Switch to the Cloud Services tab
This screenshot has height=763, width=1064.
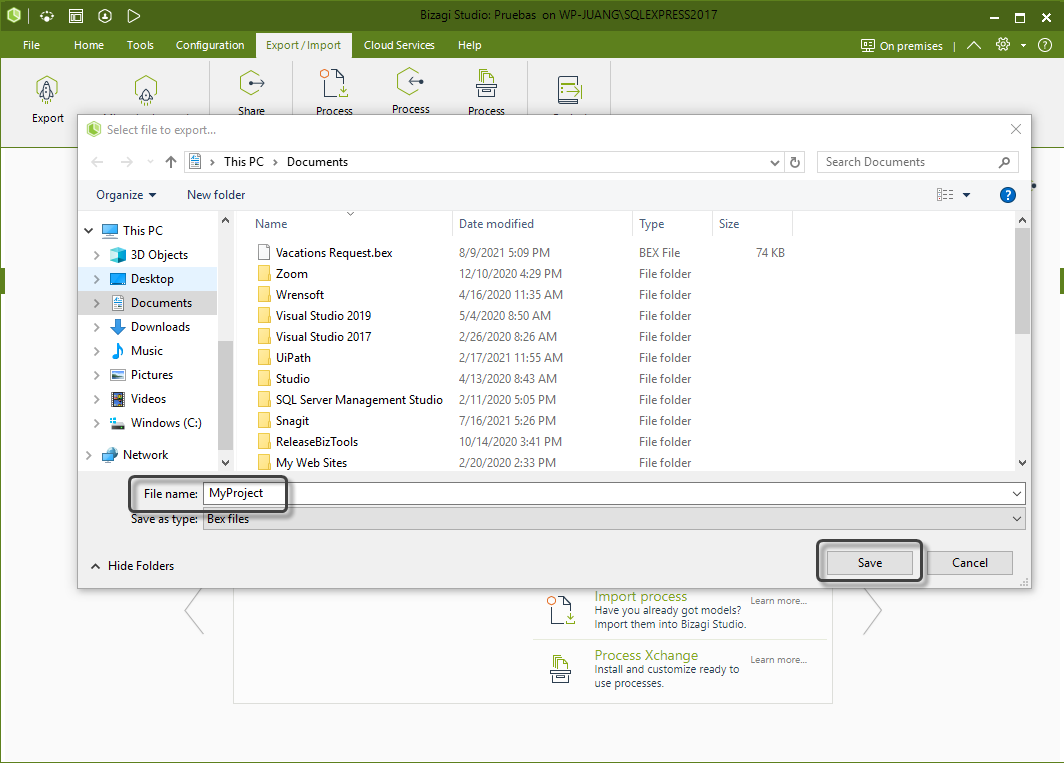pyautogui.click(x=399, y=45)
